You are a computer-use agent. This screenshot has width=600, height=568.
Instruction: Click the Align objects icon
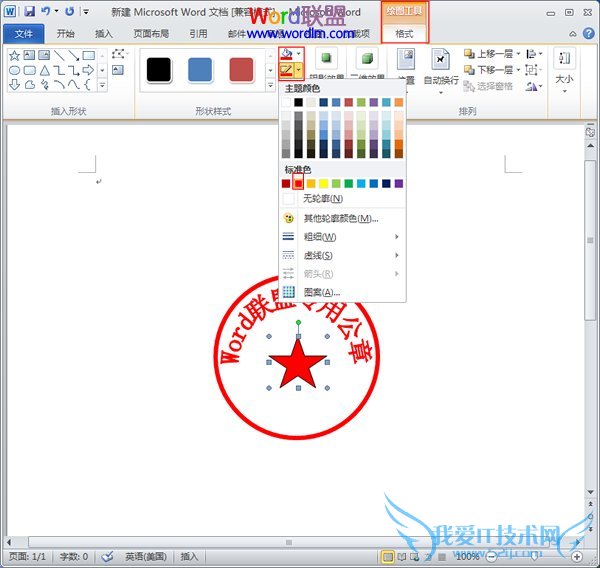click(x=531, y=54)
